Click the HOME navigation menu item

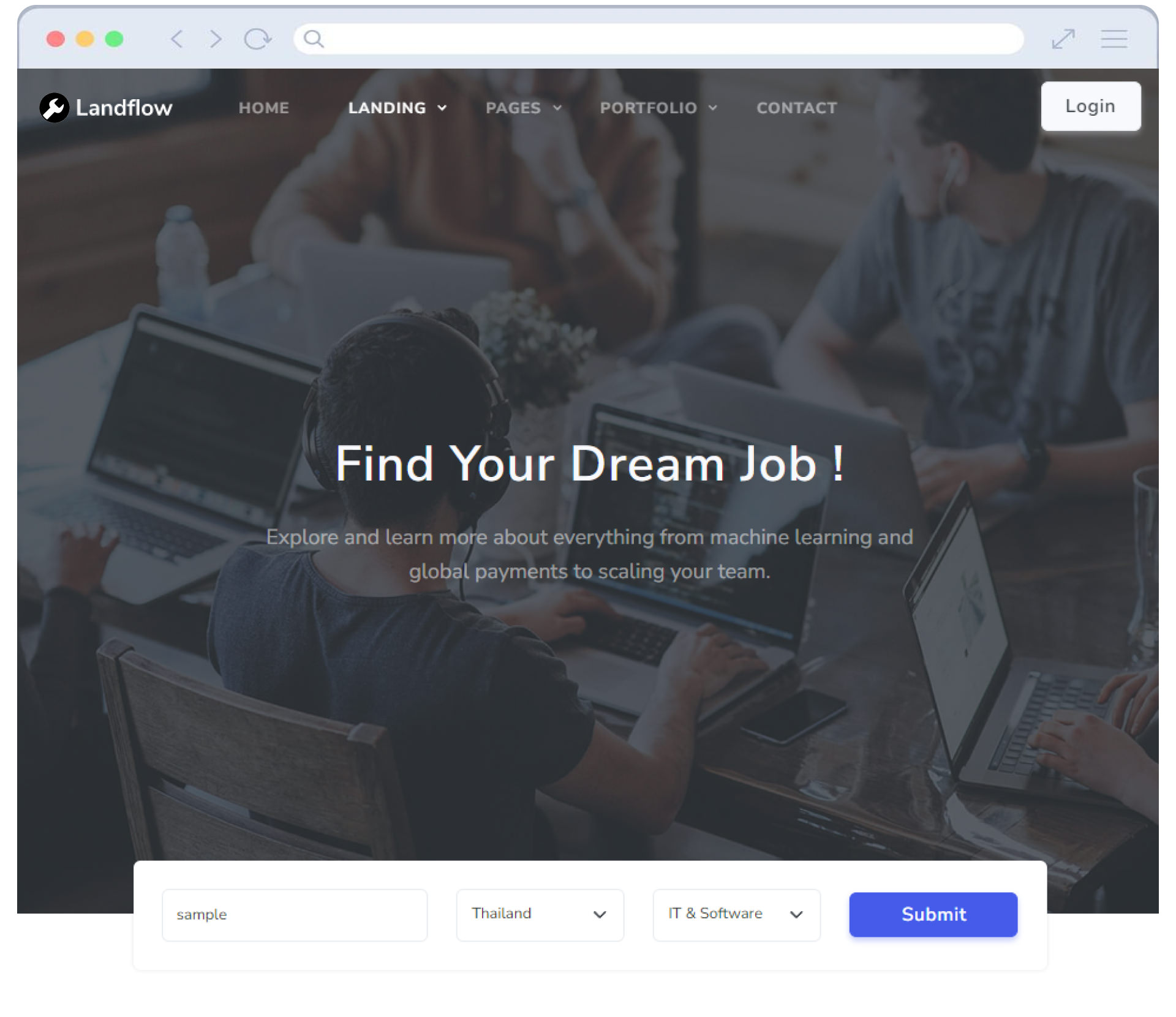pos(264,107)
